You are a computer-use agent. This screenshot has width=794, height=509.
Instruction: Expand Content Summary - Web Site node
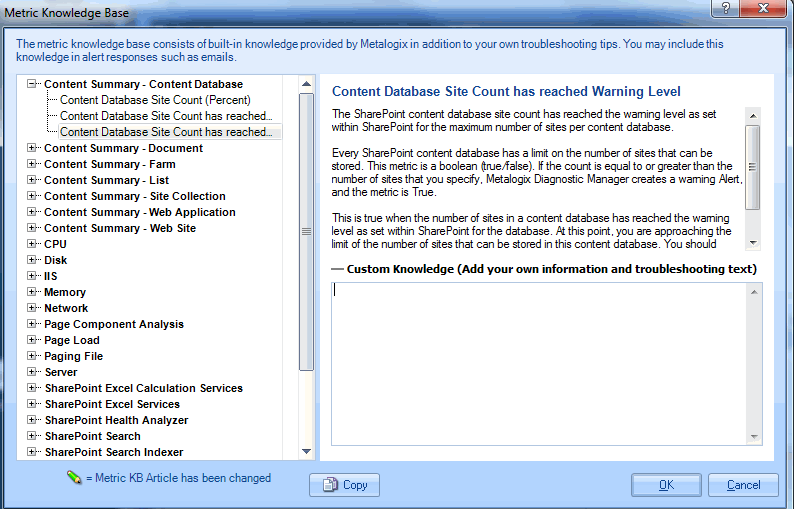click(31, 228)
